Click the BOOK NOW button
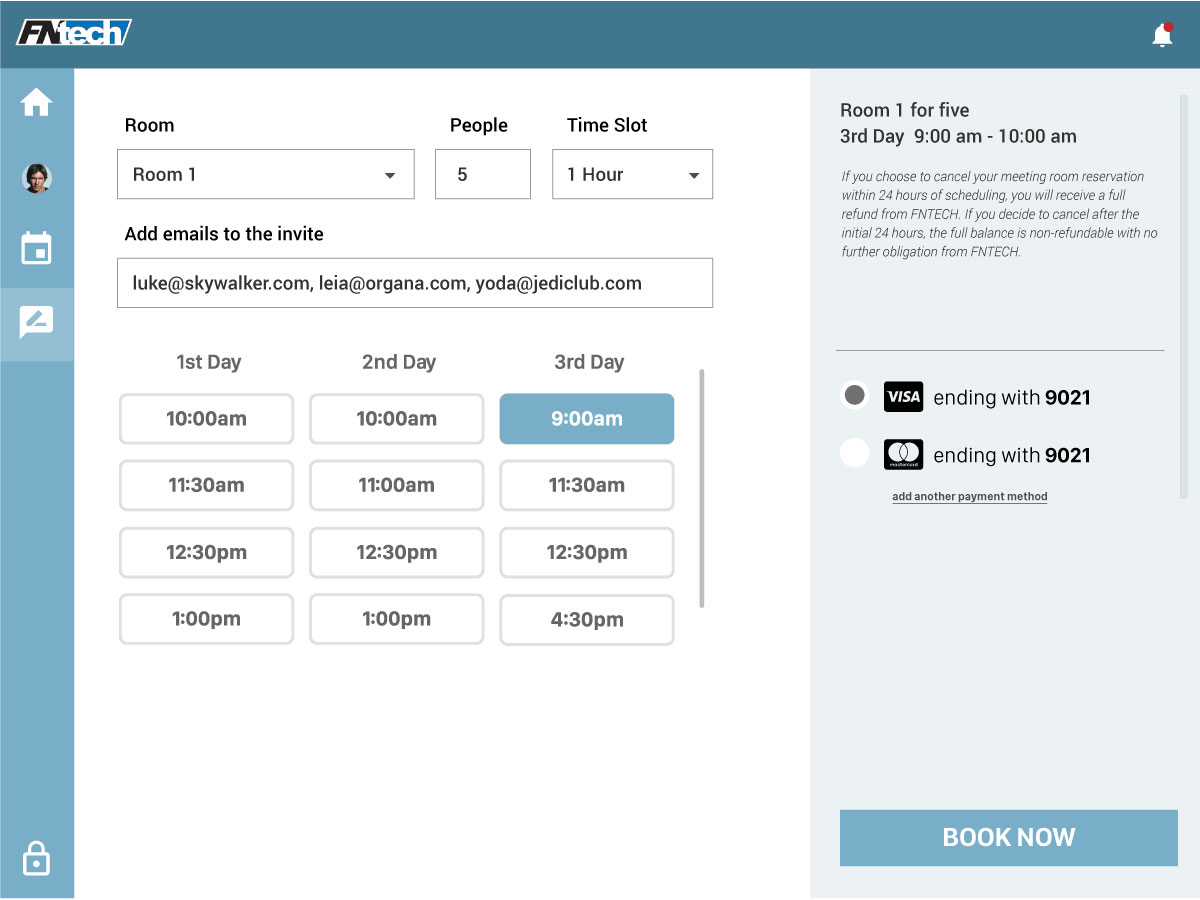The width and height of the screenshot is (1200, 900). (1009, 838)
